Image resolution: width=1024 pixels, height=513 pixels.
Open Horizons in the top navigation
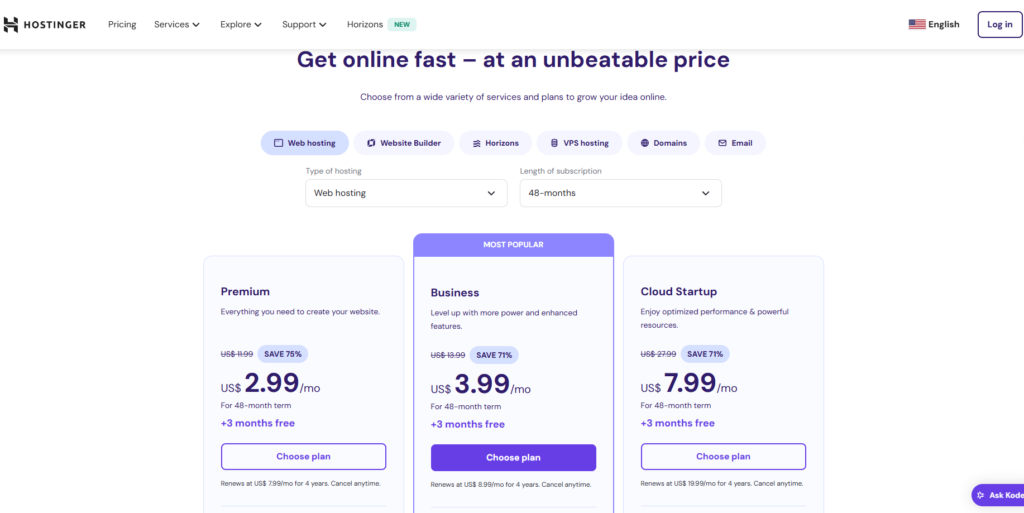365,24
